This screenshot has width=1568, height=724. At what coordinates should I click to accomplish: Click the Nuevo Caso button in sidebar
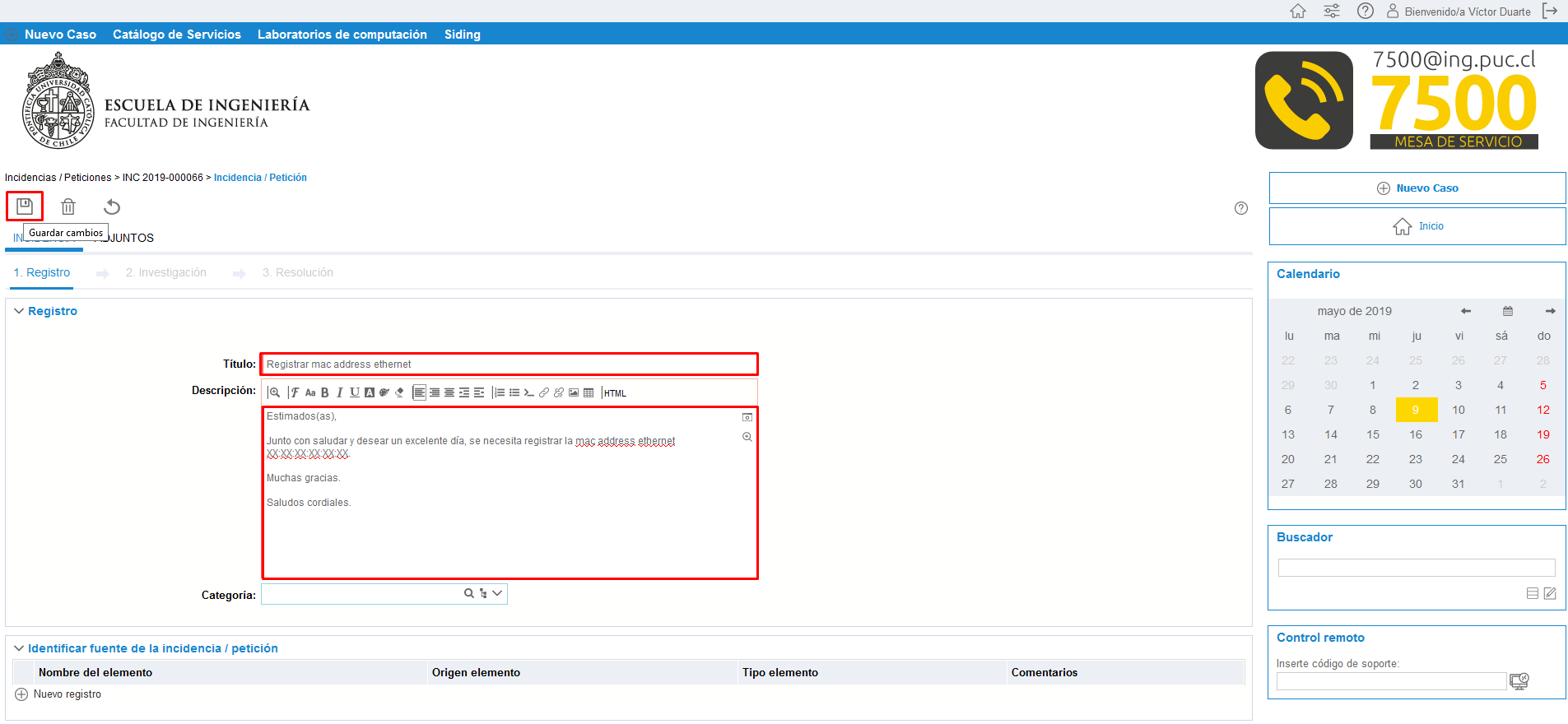click(x=1417, y=188)
